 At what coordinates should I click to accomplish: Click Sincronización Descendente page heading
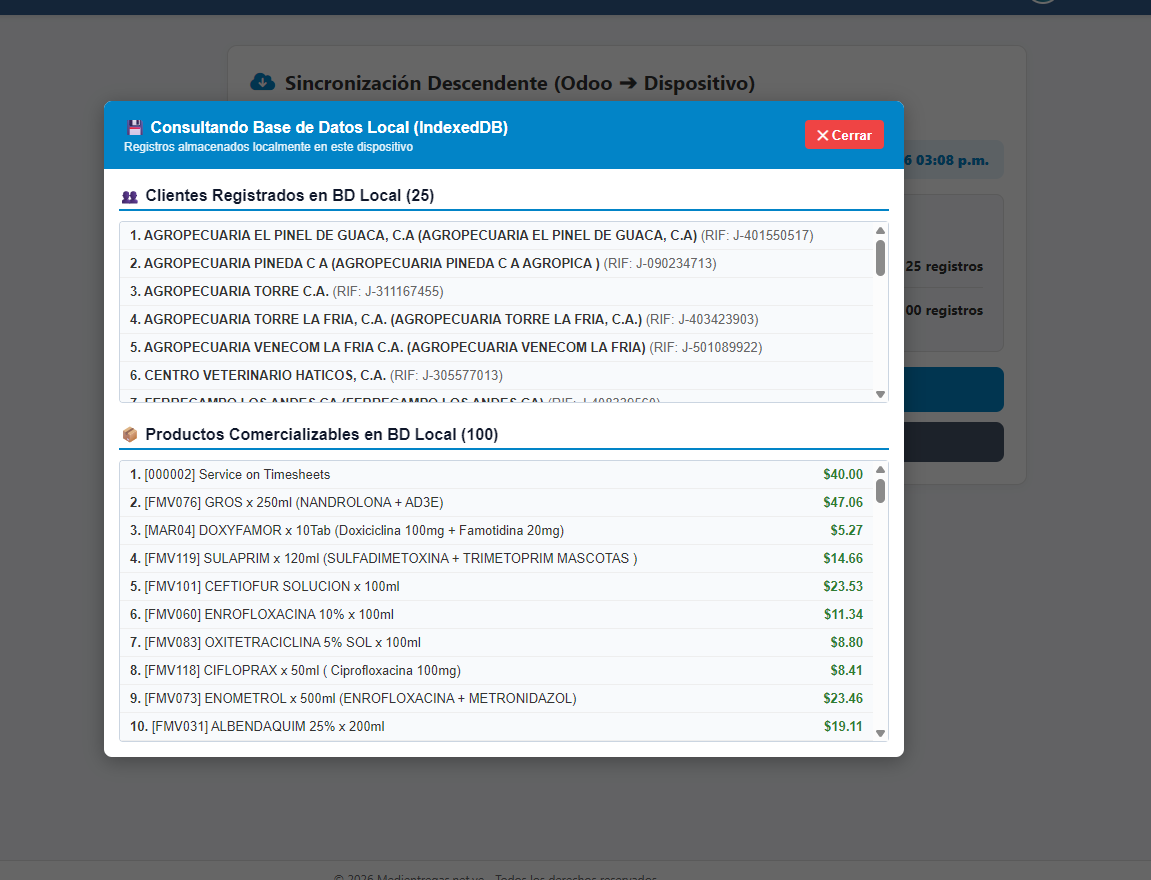click(520, 83)
